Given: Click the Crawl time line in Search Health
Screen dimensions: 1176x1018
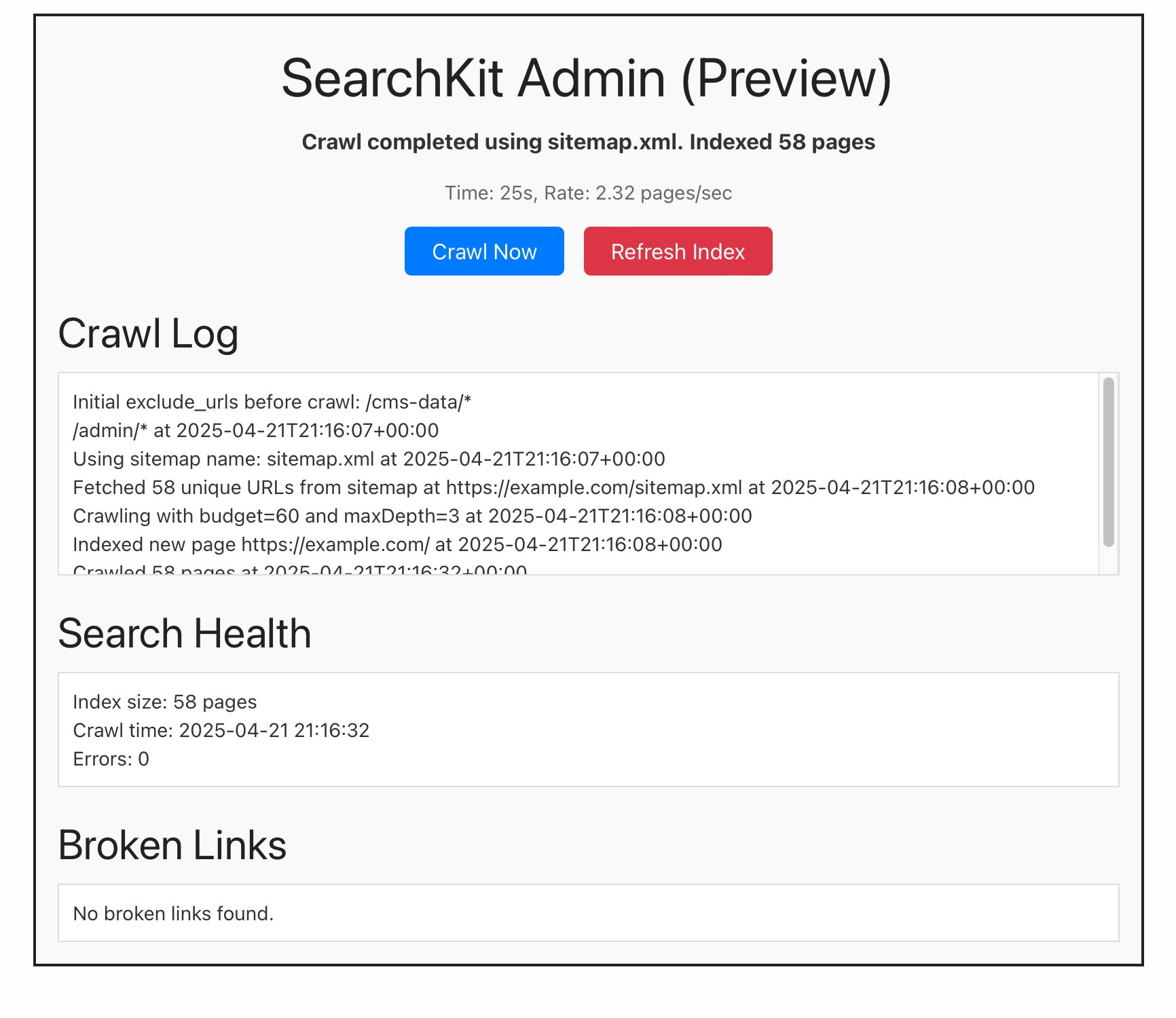Looking at the screenshot, I should [221, 730].
